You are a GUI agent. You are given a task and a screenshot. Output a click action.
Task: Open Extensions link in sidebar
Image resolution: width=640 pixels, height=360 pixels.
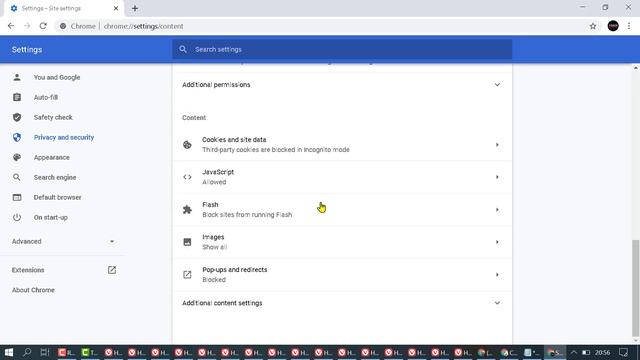[x=28, y=270]
